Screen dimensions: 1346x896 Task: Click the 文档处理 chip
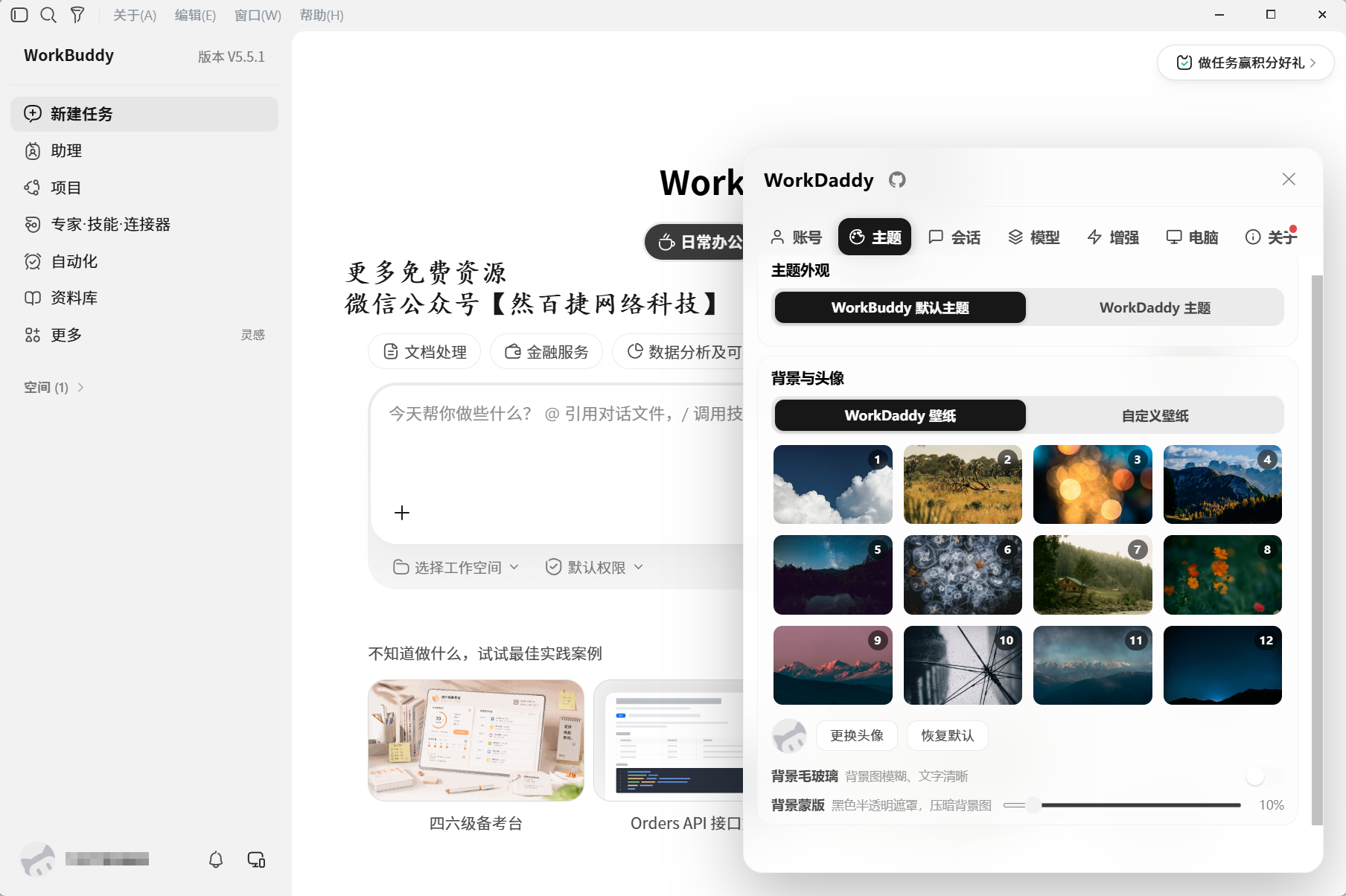[424, 351]
